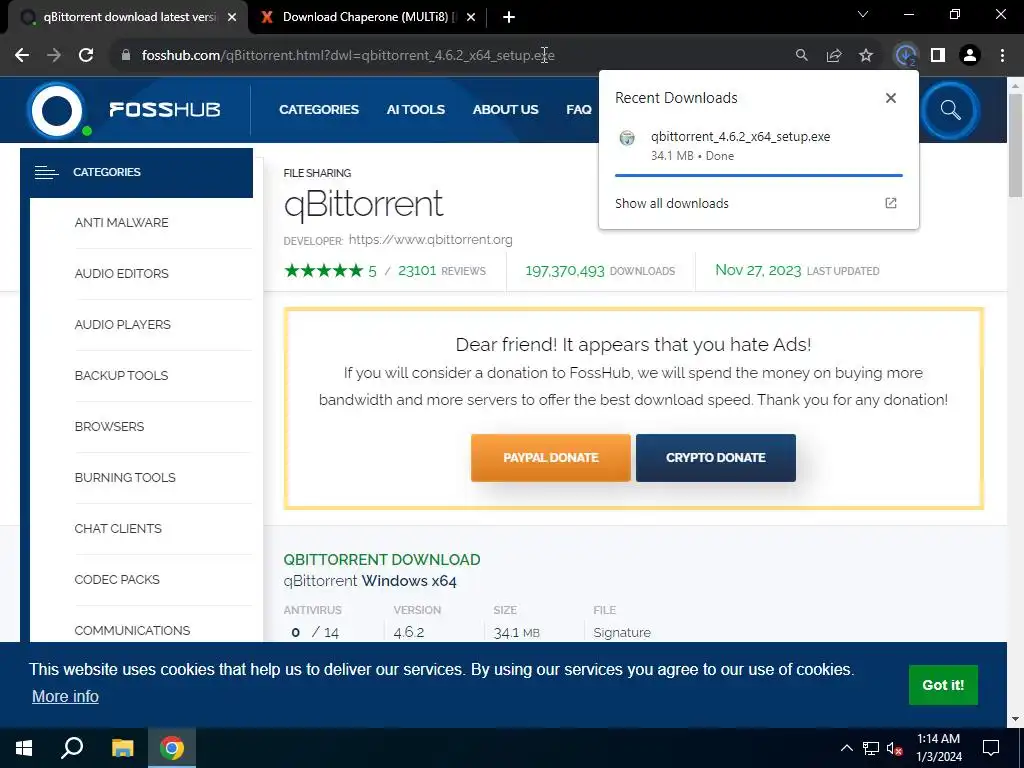This screenshot has height=768, width=1024.
Task: Click the Nov 27, 2023 last updated date
Action: (x=758, y=270)
